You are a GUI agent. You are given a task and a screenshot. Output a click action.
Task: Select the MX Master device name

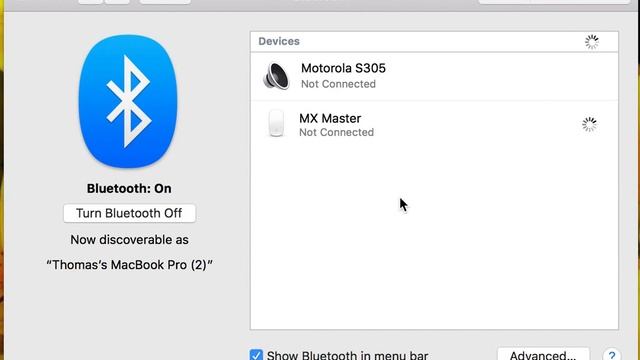coord(330,118)
